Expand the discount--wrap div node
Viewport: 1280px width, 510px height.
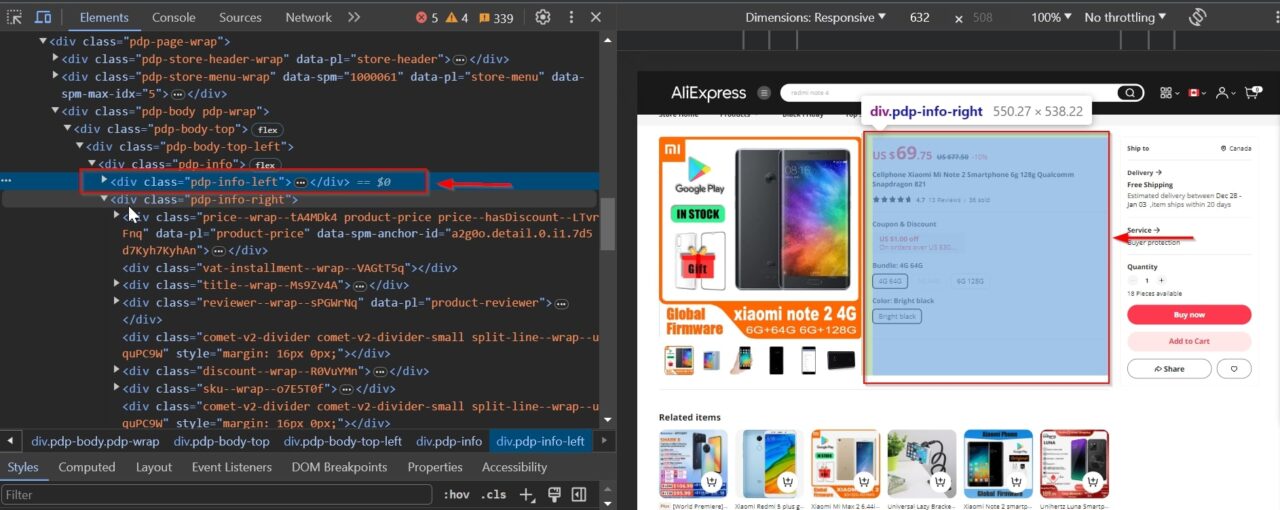116,371
